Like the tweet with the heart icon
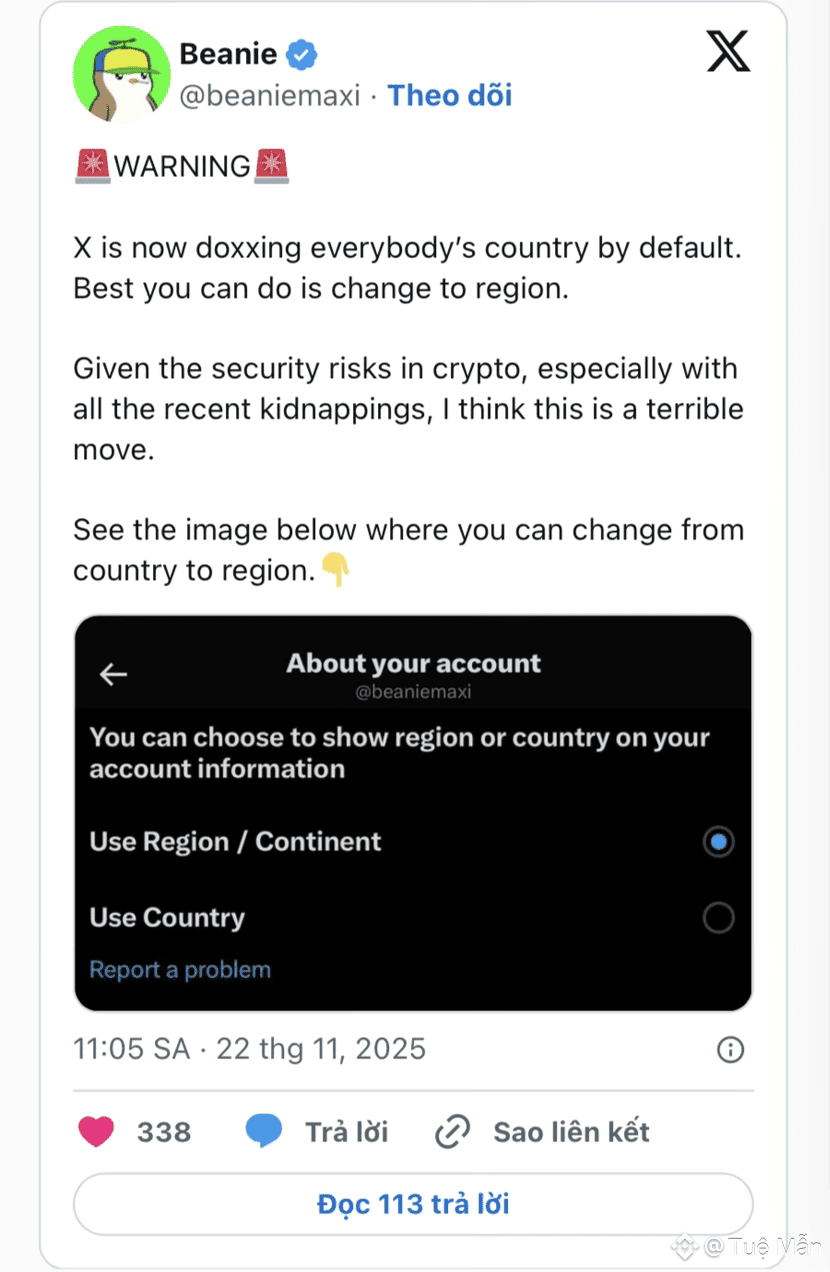The image size is (830, 1272). coord(96,1132)
